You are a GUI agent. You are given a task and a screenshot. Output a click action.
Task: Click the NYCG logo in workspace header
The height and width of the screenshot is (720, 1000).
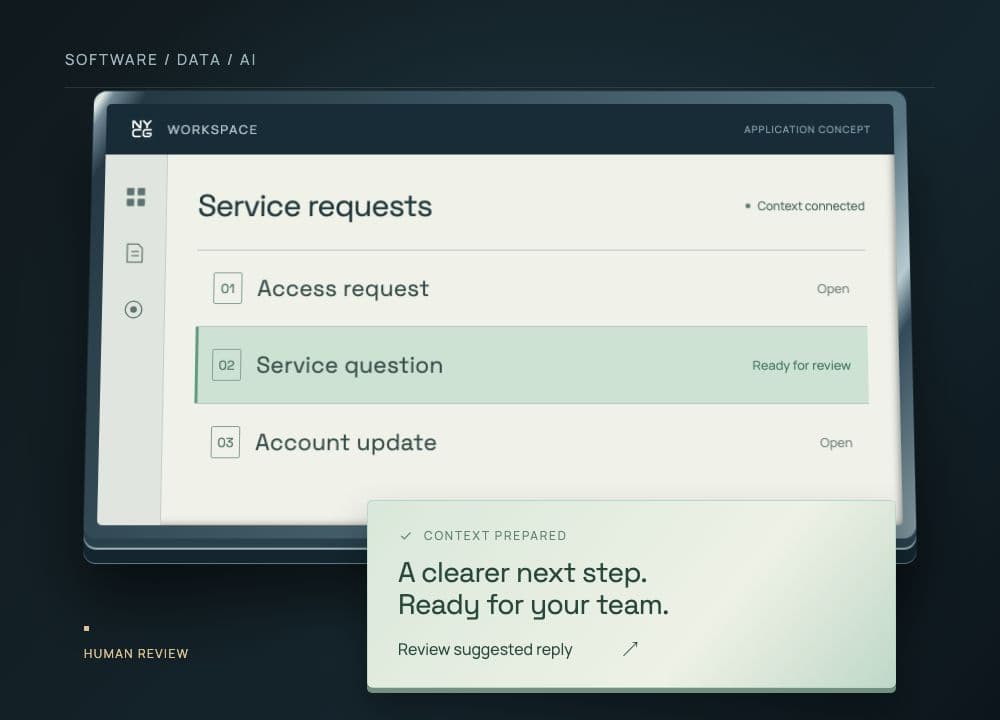click(x=142, y=129)
